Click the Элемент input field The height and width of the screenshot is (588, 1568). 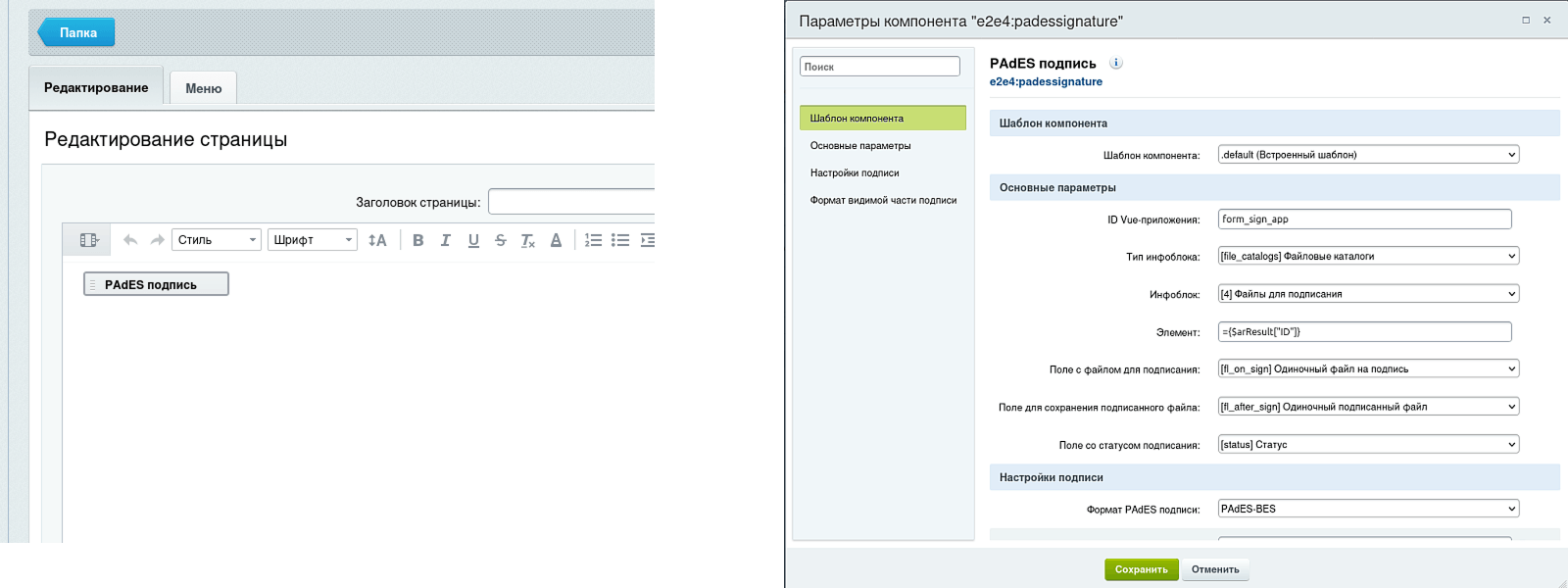1365,331
